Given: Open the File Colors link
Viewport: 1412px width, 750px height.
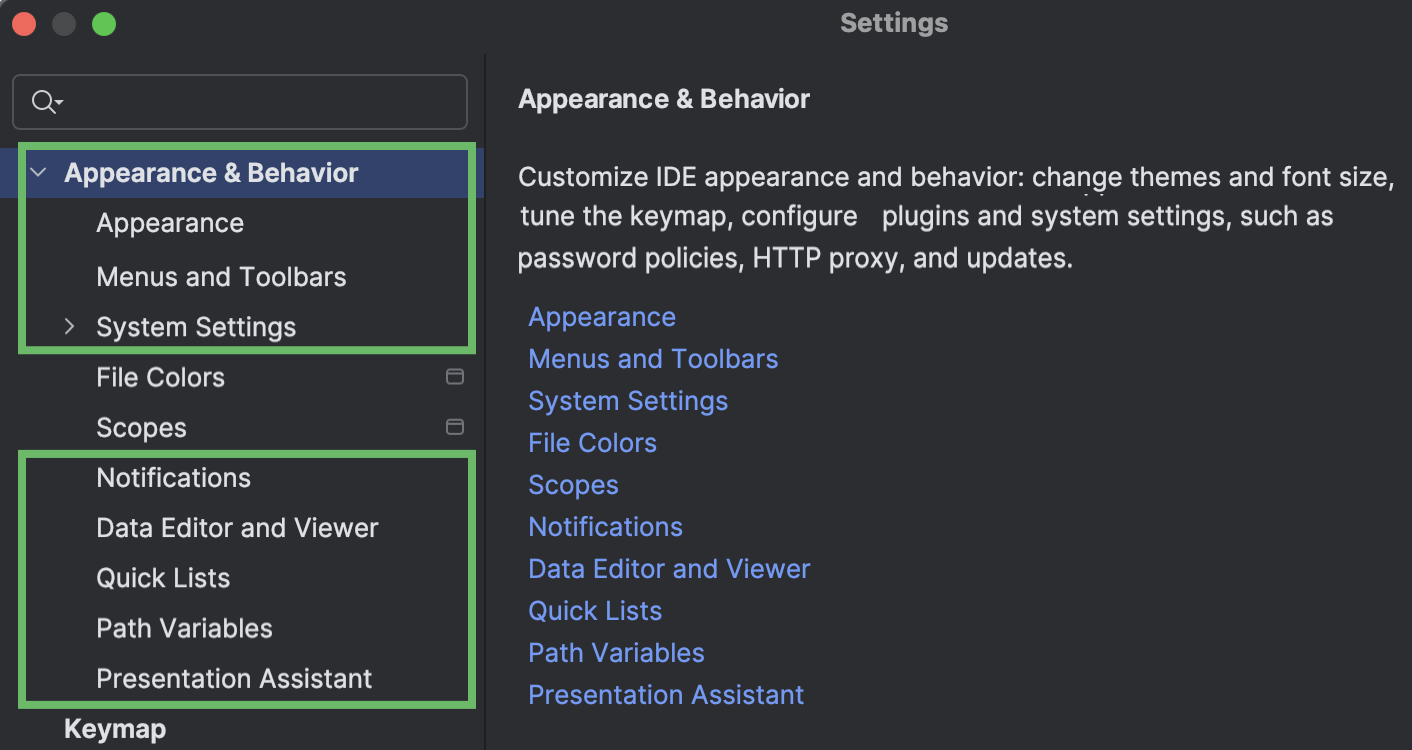Looking at the screenshot, I should pyautogui.click(x=592, y=442).
